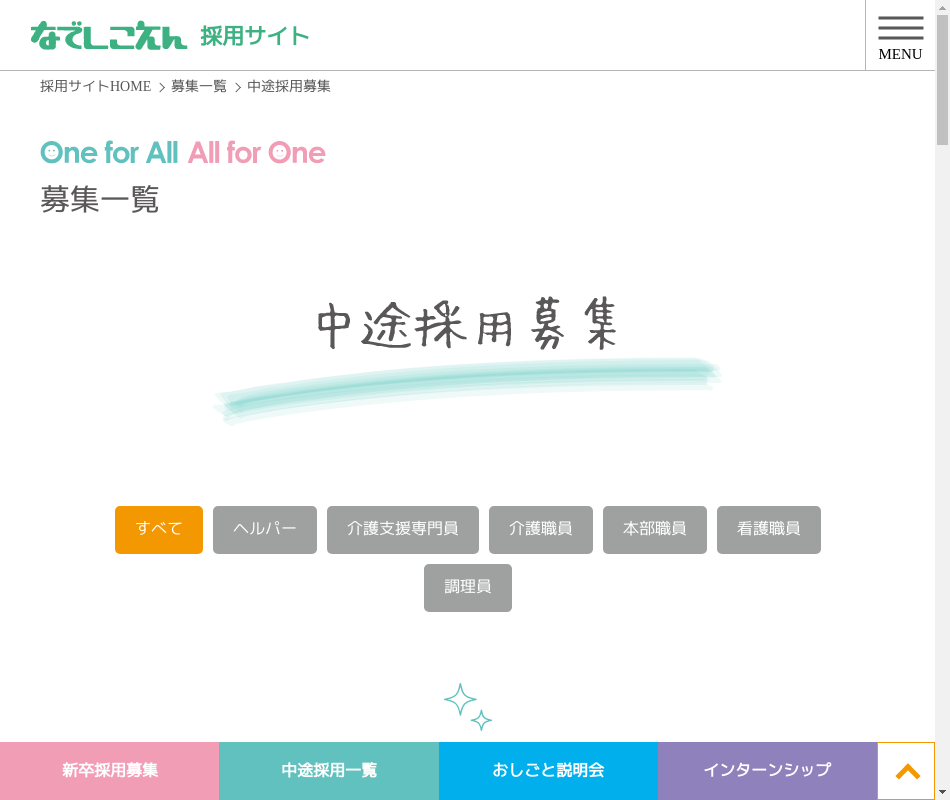Image resolution: width=950 pixels, height=800 pixels.
Task: Click the vertical scrollbar thumb
Action: coord(942,80)
